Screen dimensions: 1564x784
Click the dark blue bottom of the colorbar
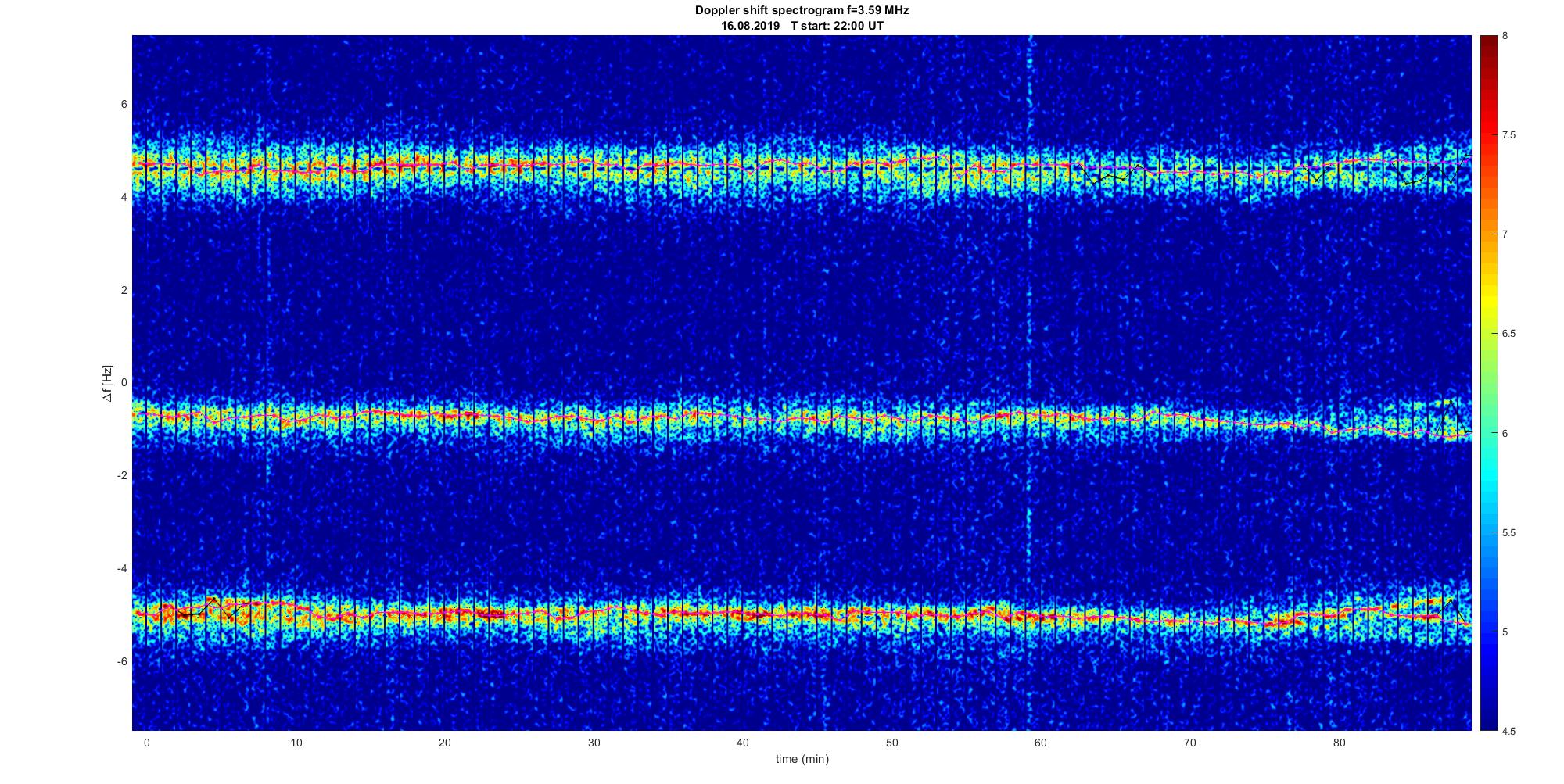[1488, 715]
